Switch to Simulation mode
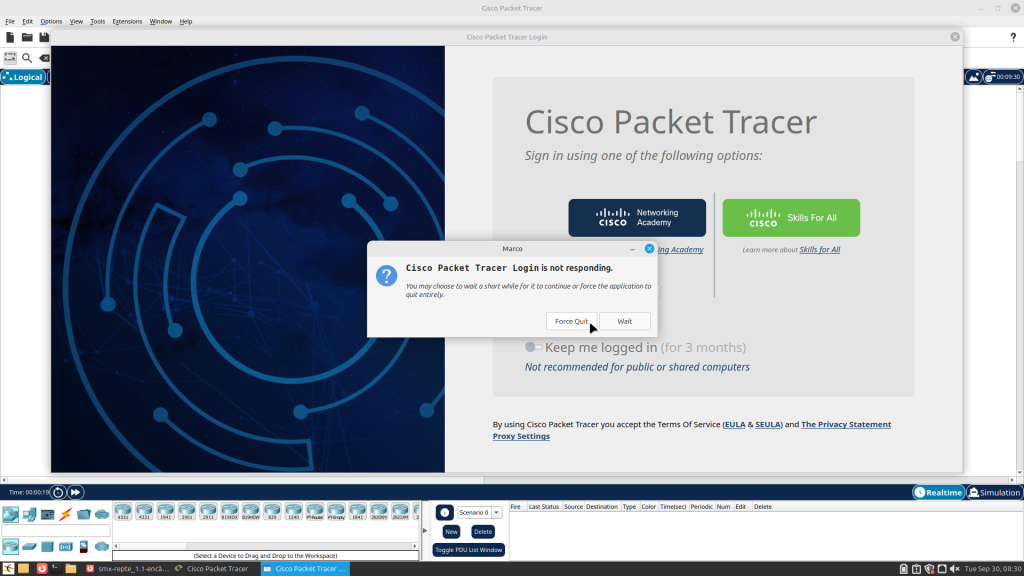 coord(994,492)
